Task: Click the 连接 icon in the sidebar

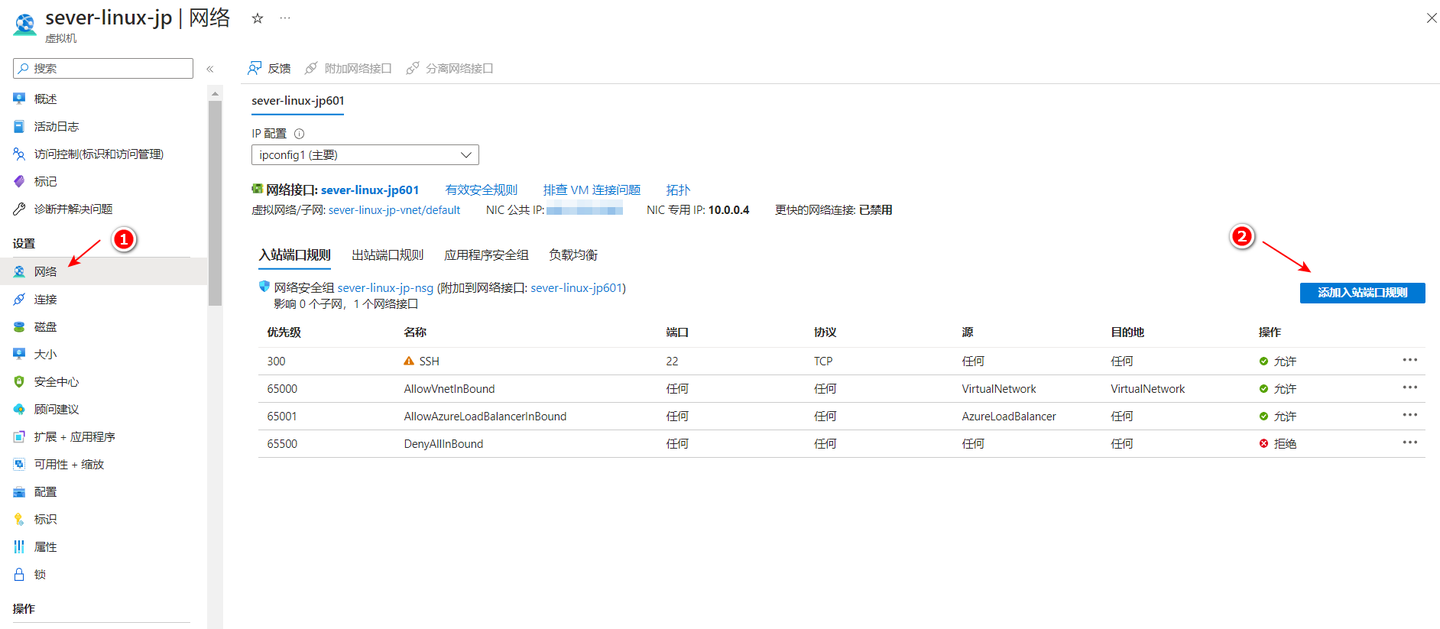Action: [18, 299]
